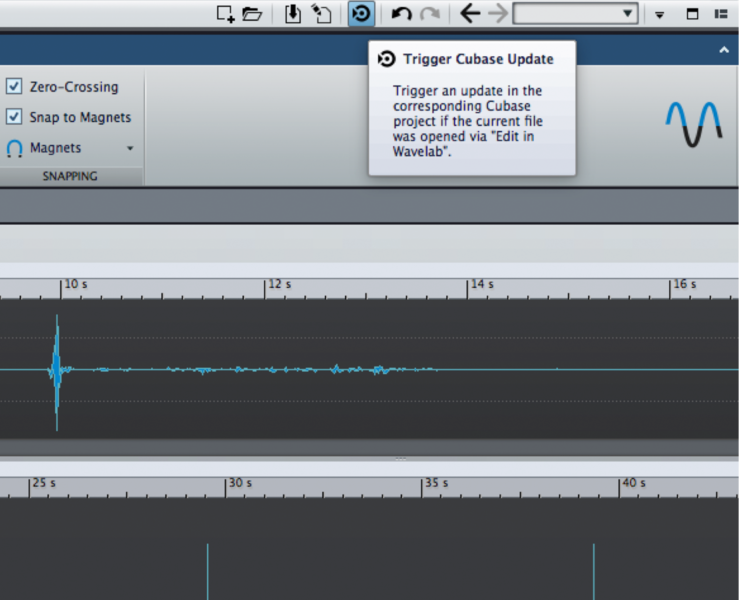
Task: Expand the Magnets dropdown arrow
Action: 130,148
